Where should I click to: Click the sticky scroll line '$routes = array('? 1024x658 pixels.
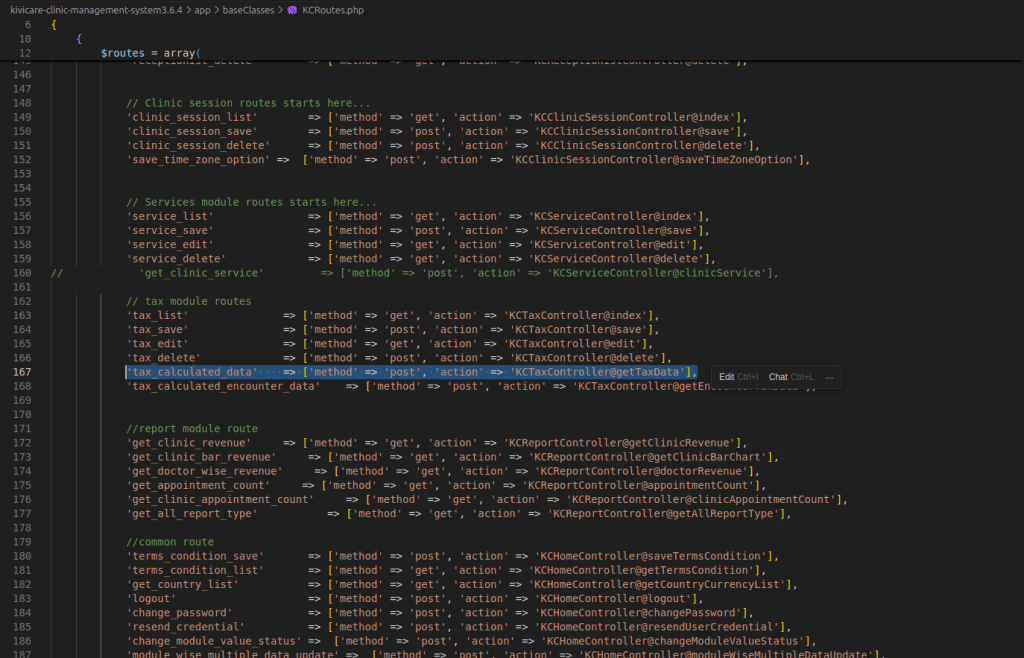click(151, 52)
